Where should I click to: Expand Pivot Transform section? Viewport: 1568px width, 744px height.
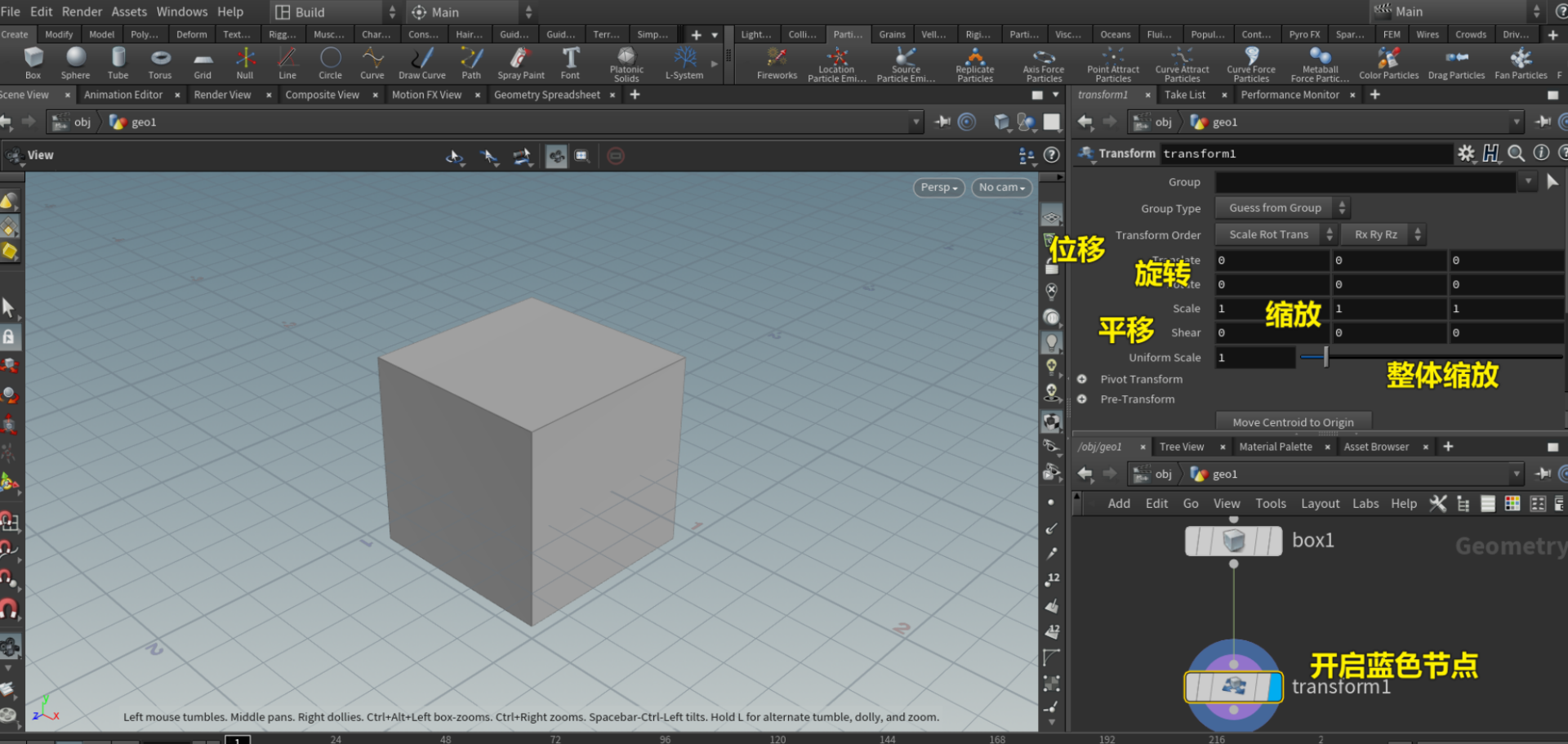1081,379
